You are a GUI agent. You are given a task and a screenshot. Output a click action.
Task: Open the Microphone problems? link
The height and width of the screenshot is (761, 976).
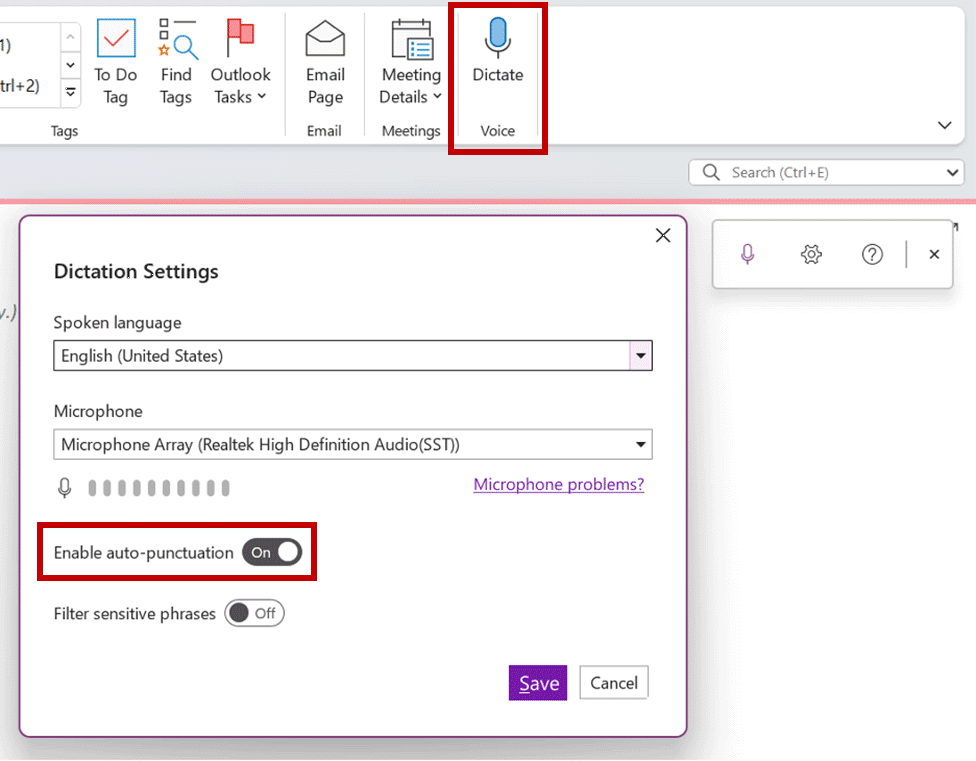[x=559, y=484]
